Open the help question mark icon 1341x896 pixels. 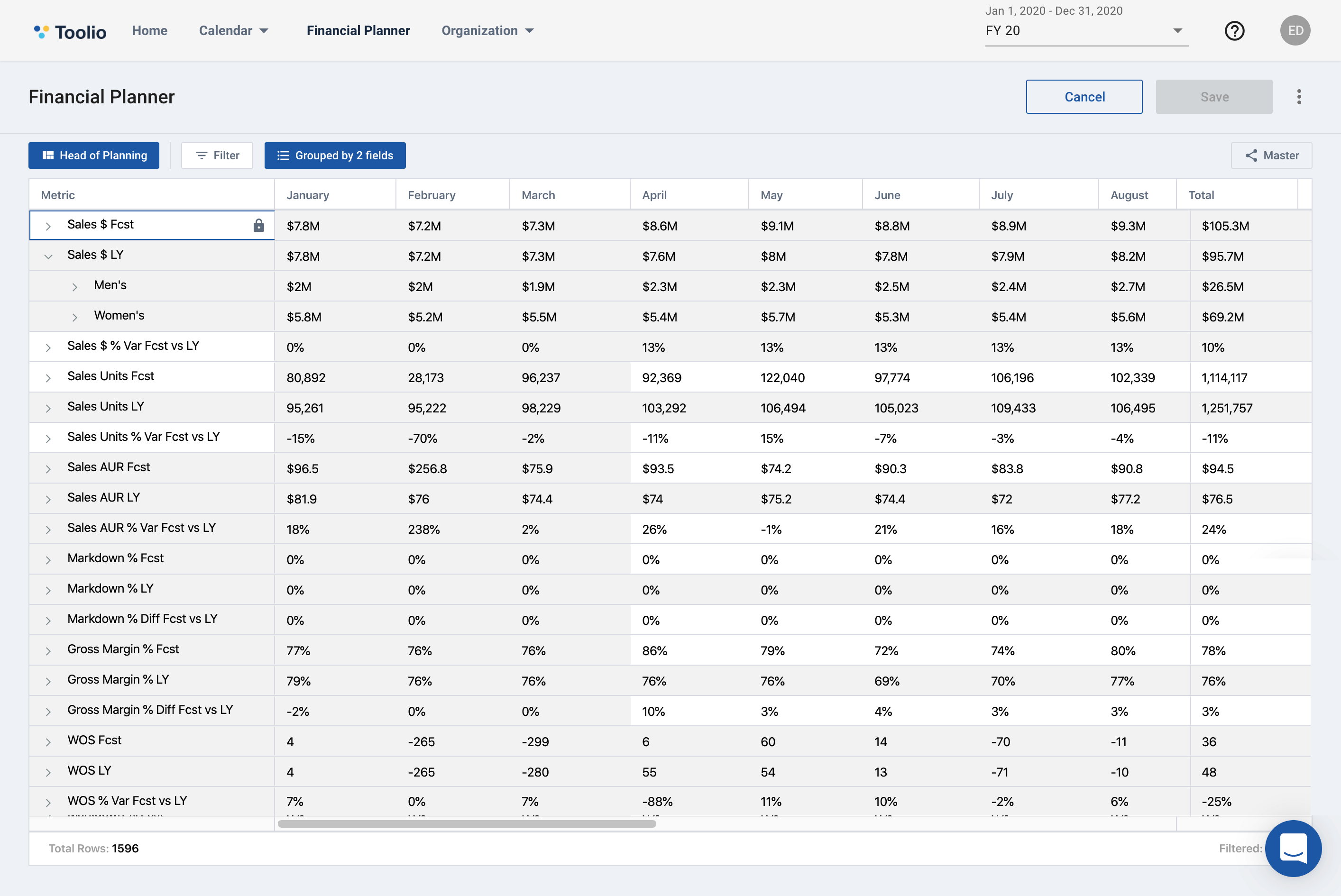click(x=1235, y=31)
